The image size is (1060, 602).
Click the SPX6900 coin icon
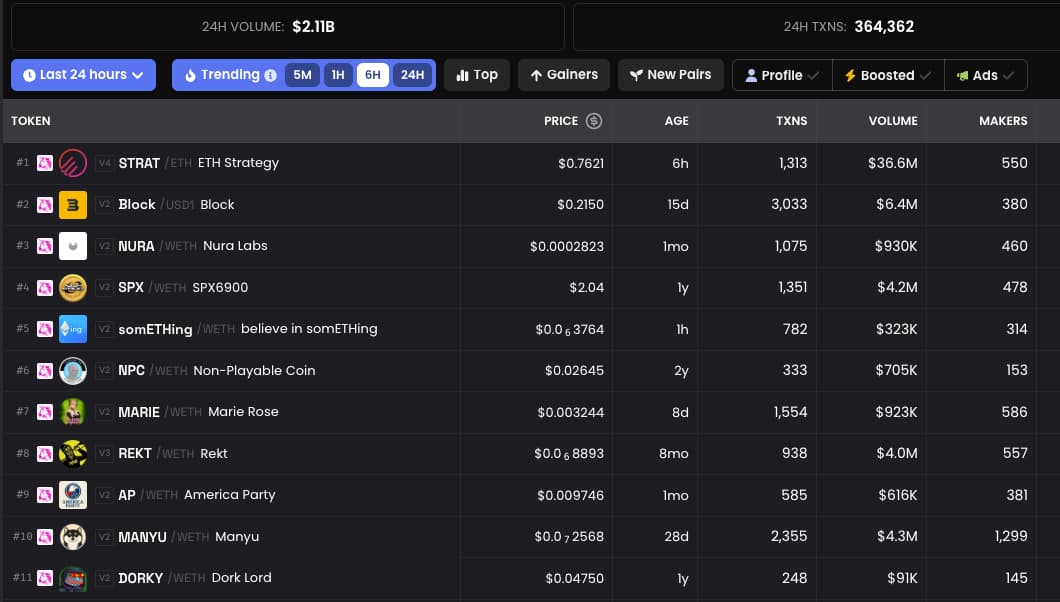(x=73, y=288)
